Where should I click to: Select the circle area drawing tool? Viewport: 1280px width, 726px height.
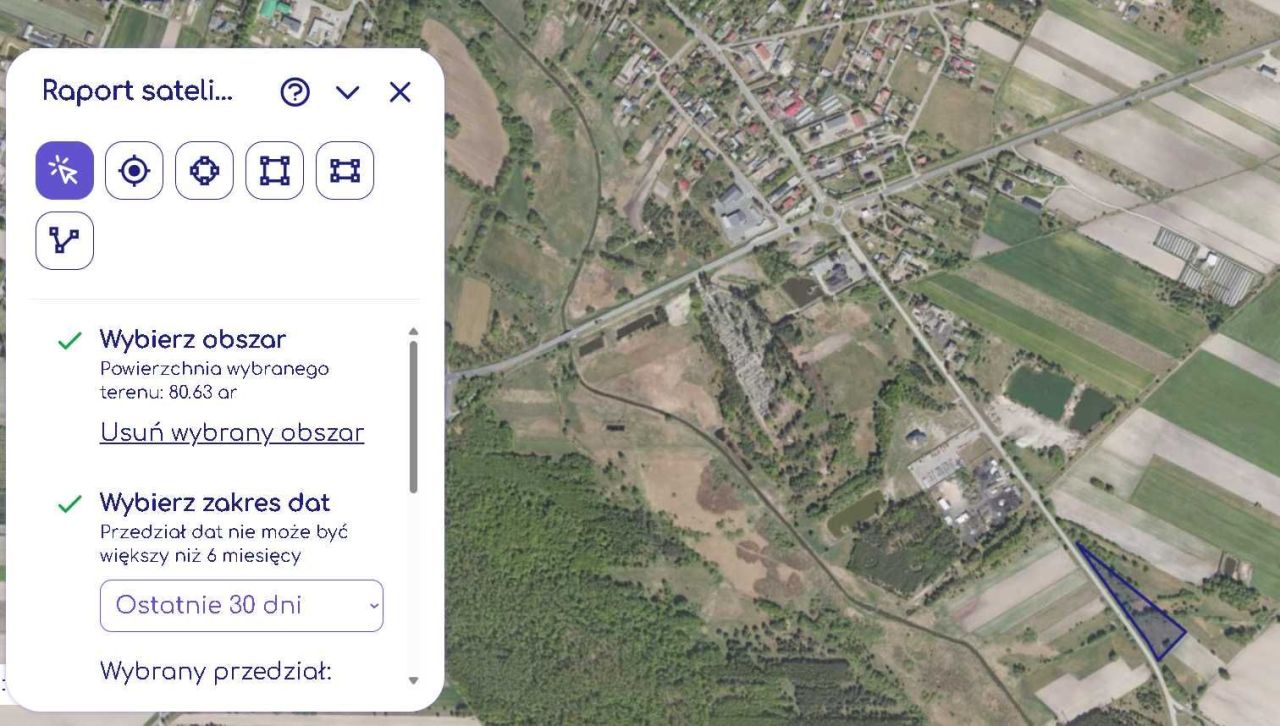pyautogui.click(x=204, y=171)
